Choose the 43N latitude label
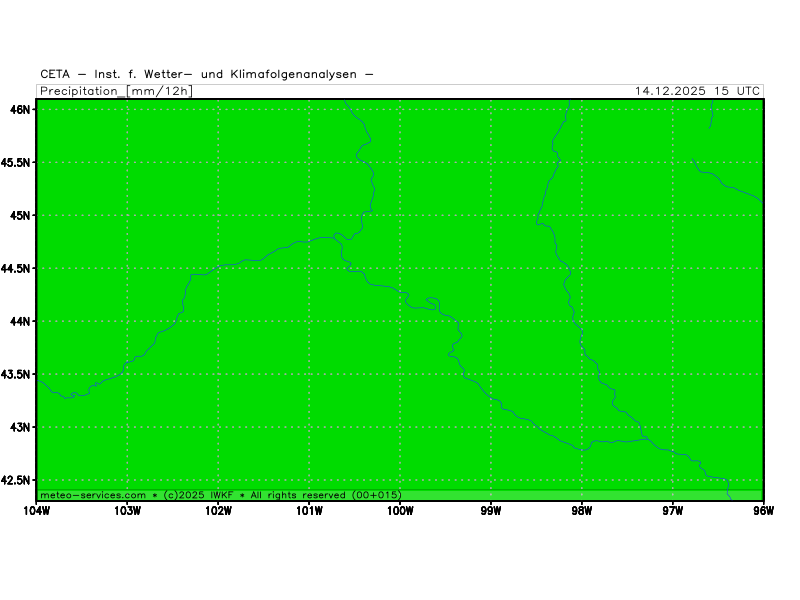The height and width of the screenshot is (600, 800). click(x=19, y=427)
